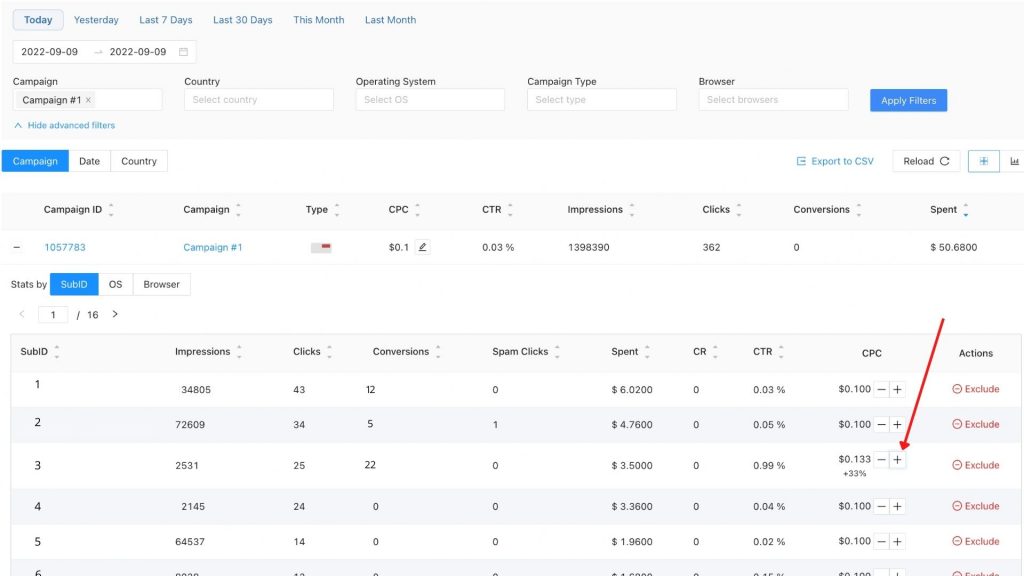Select the Last 7 Days range
Screen dimensions: 1024x576
coord(166,20)
